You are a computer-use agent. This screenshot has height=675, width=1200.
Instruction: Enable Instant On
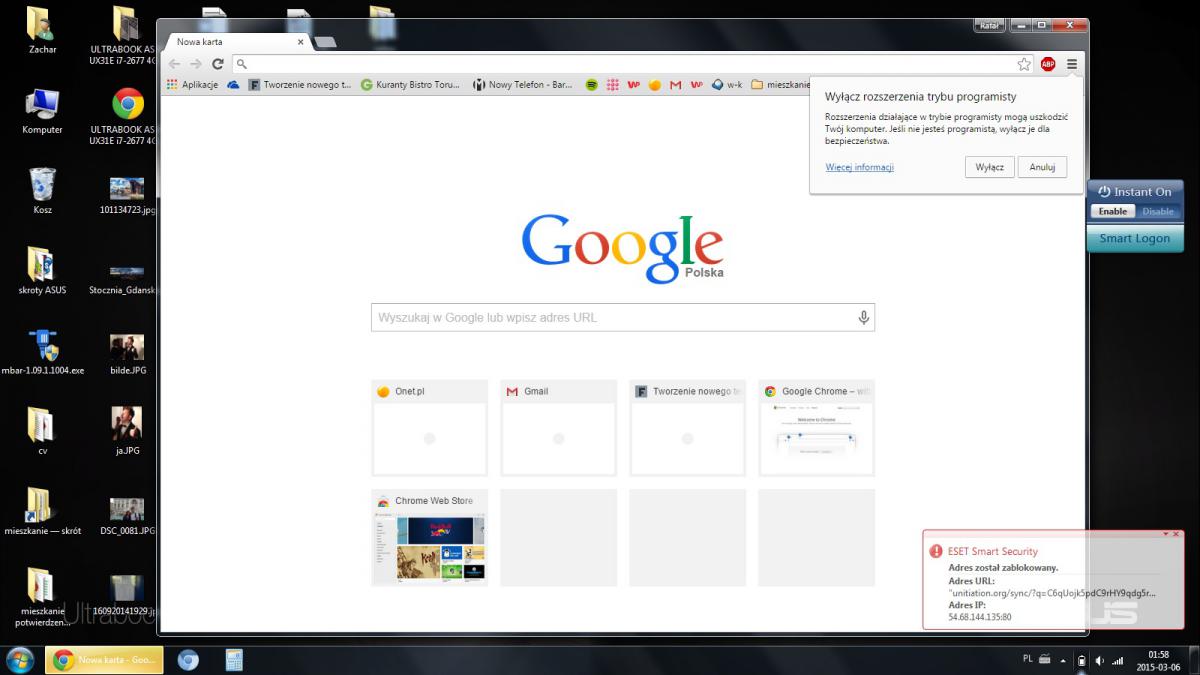pyautogui.click(x=1112, y=211)
